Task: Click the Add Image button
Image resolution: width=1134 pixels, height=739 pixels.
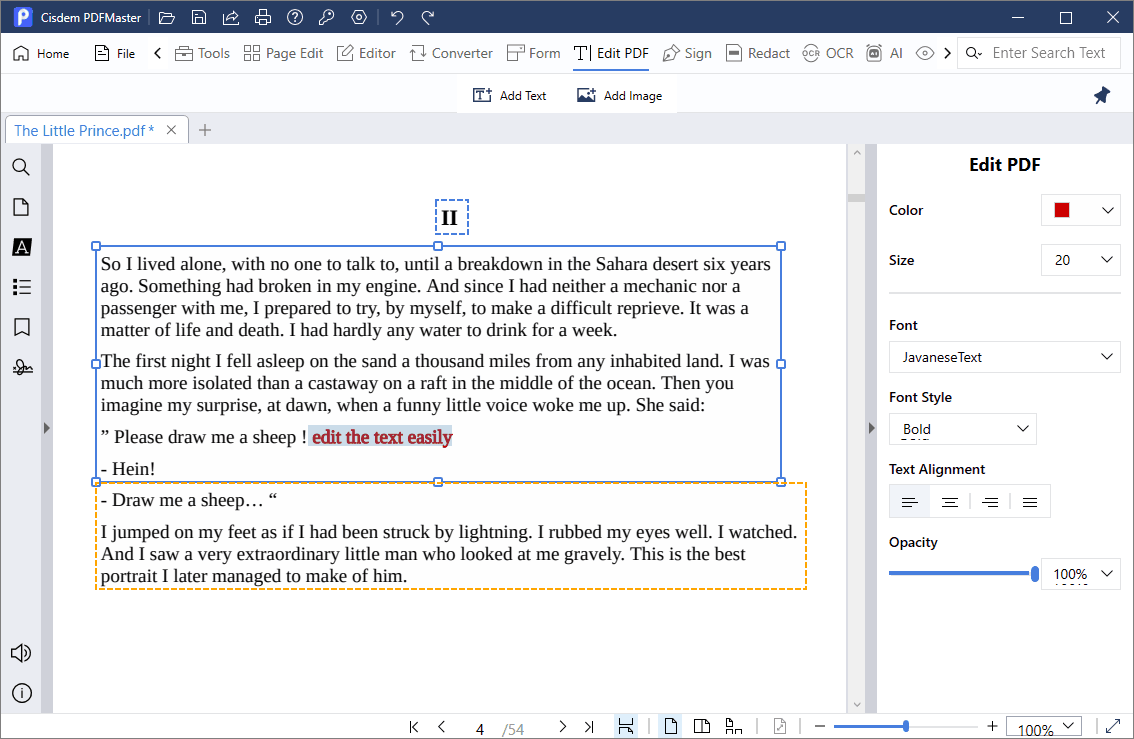Action: point(620,95)
